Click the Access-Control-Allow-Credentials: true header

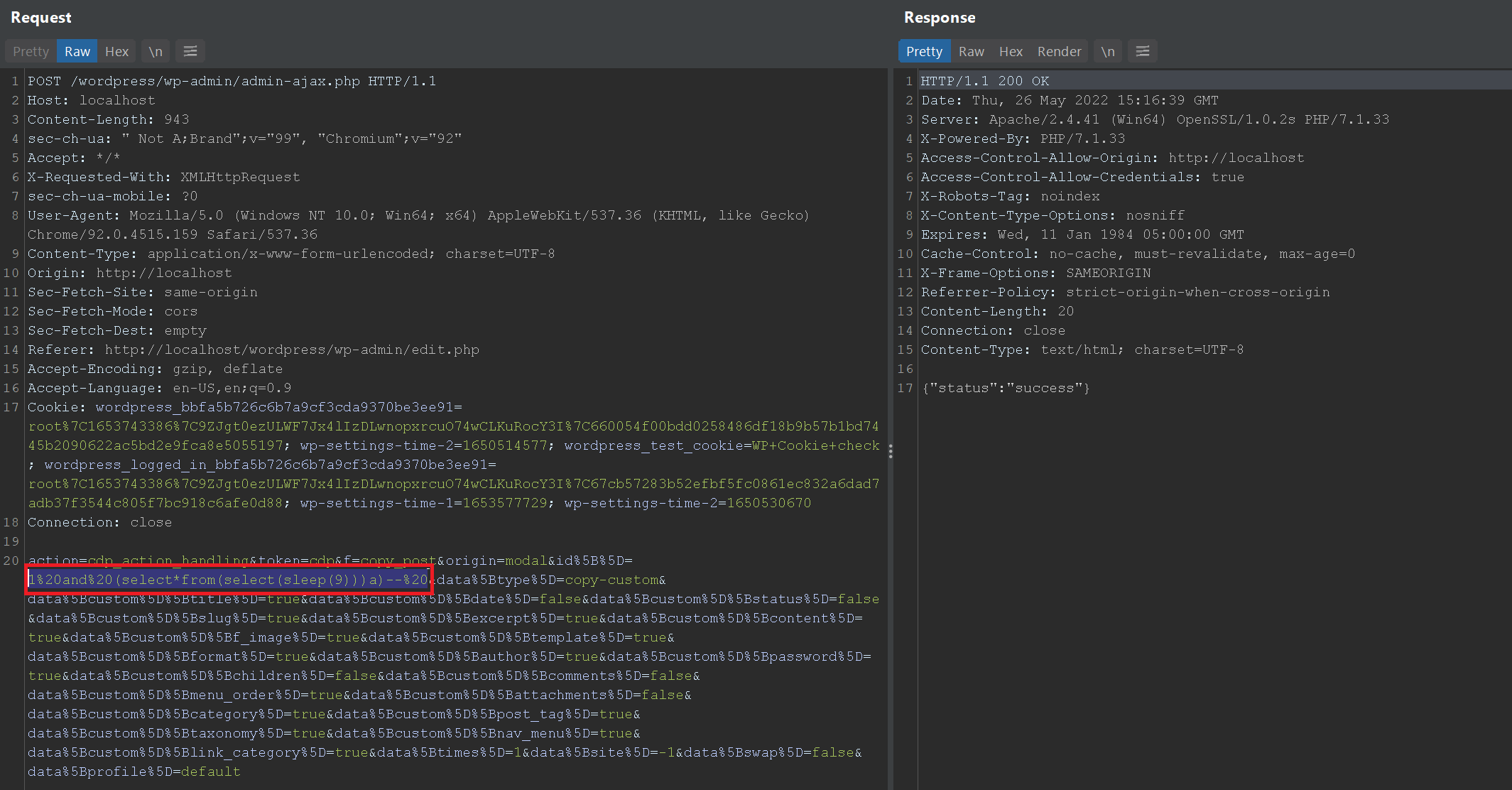point(1083,177)
